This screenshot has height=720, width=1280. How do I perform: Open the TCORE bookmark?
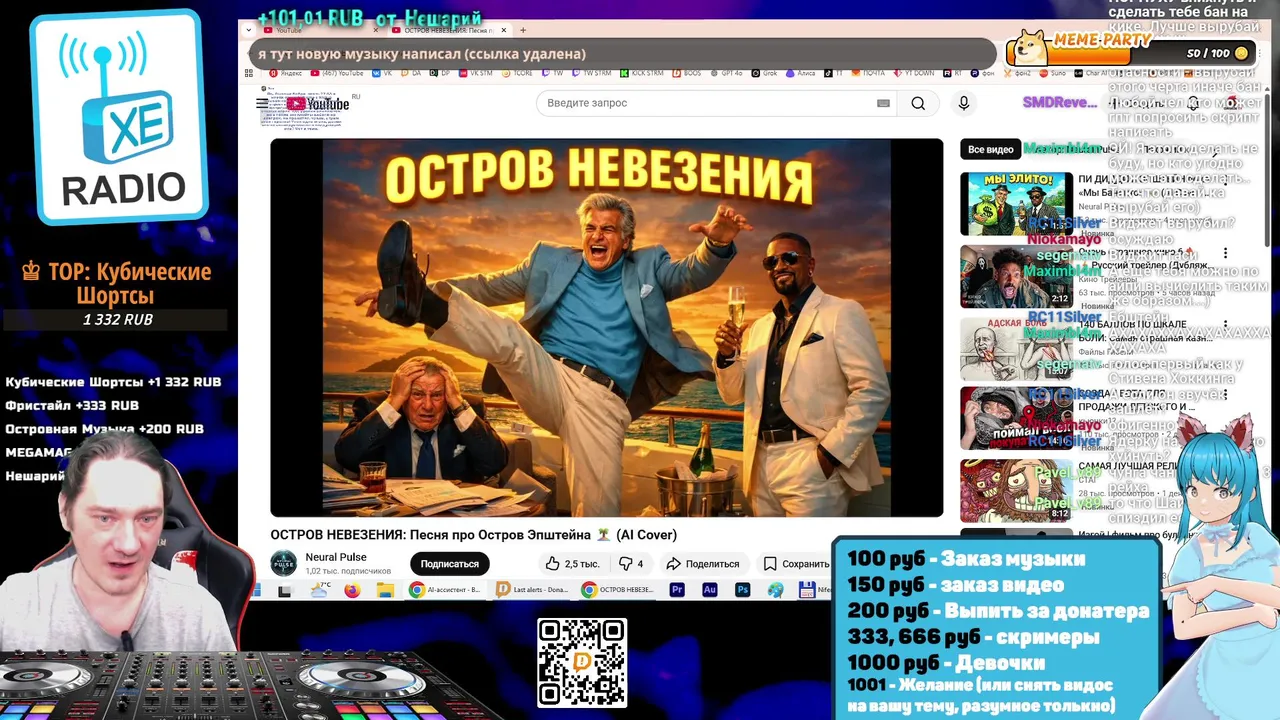(518, 73)
